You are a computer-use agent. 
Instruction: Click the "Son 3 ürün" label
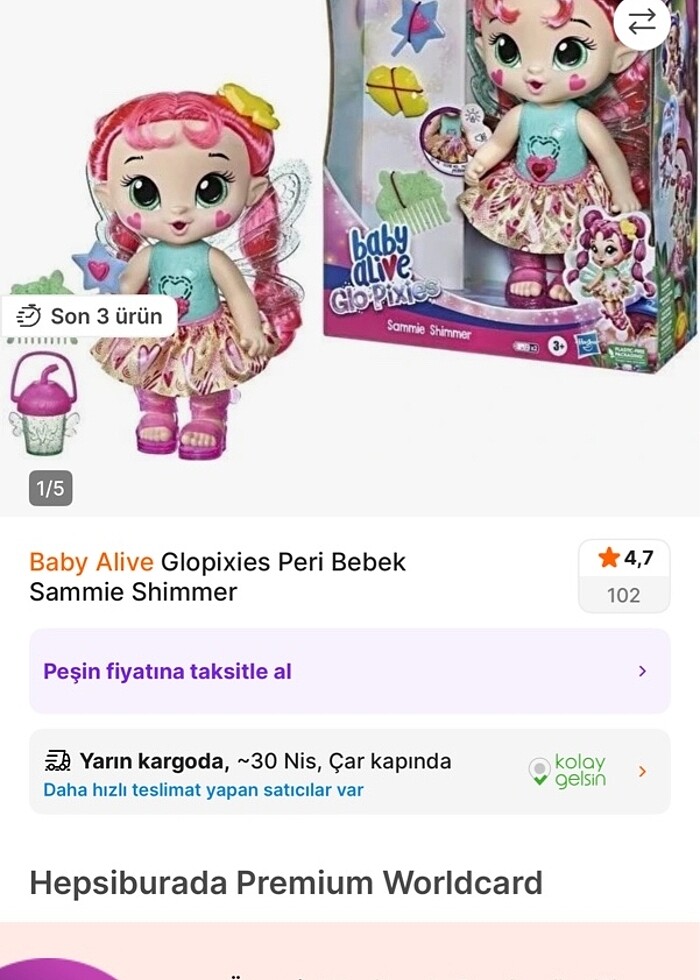point(106,317)
